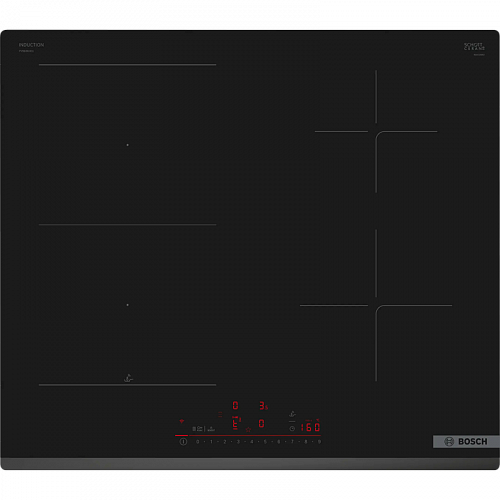The width and height of the screenshot is (500, 500).
Task: Select the lower-right zone display showing 0
Action: pyautogui.click(x=262, y=423)
